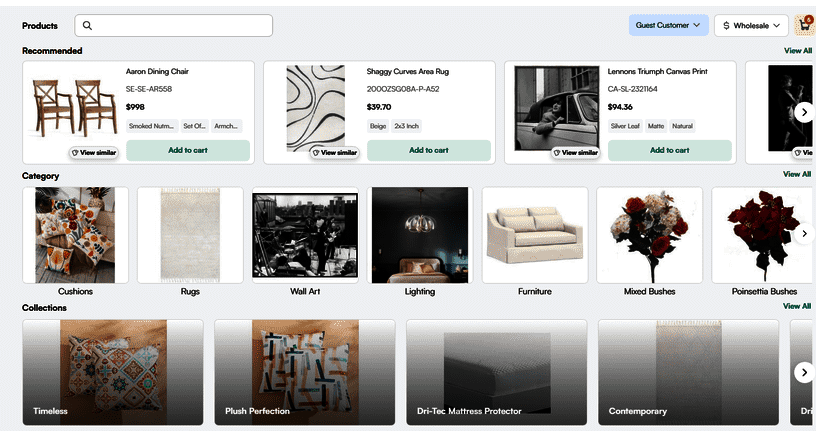The image size is (816, 431).
Task: View similar items for Aaron Dining Chair
Action: [x=95, y=152]
